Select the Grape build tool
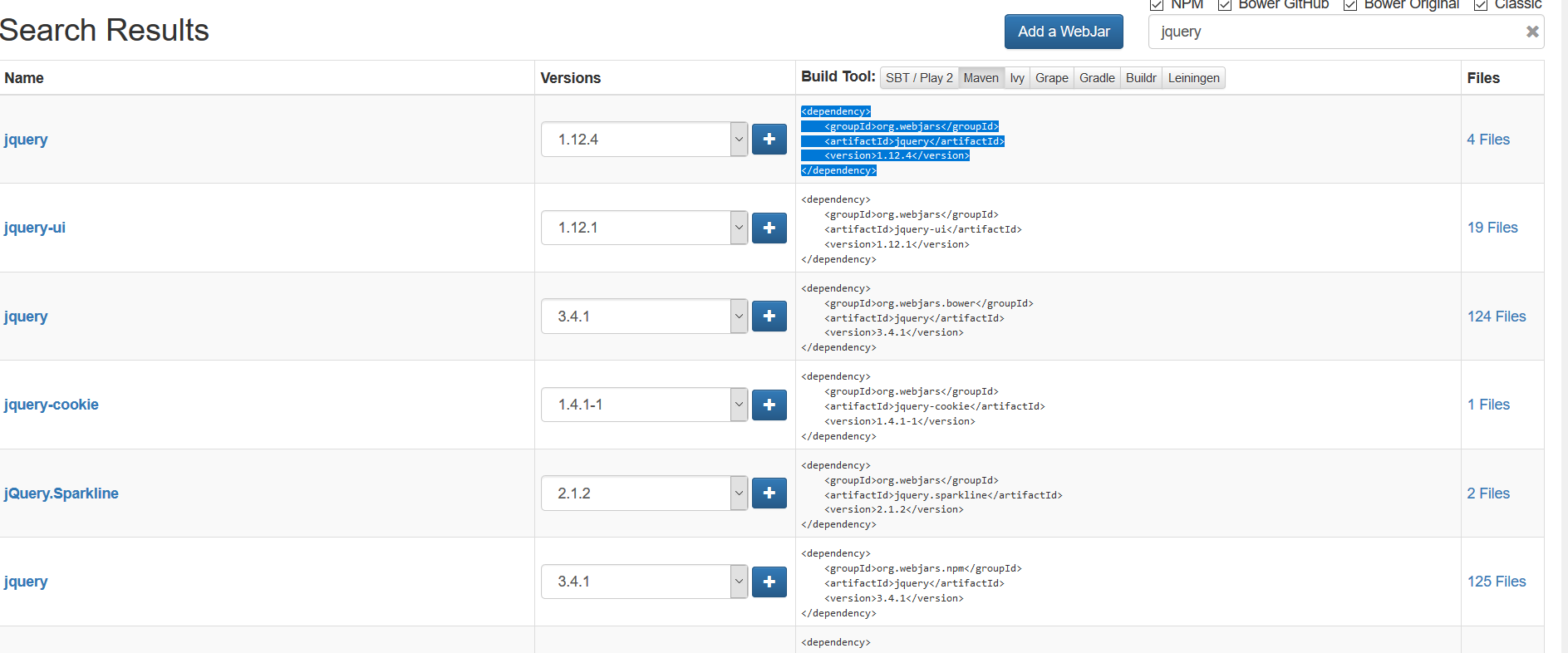 coord(1052,78)
